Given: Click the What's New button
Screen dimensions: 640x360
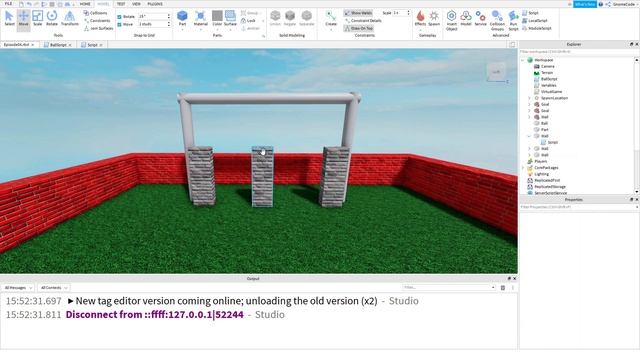Looking at the screenshot, I should pyautogui.click(x=585, y=4).
